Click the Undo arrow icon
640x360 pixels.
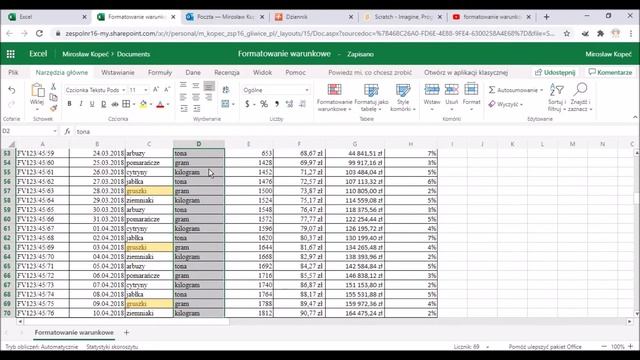click(x=12, y=90)
